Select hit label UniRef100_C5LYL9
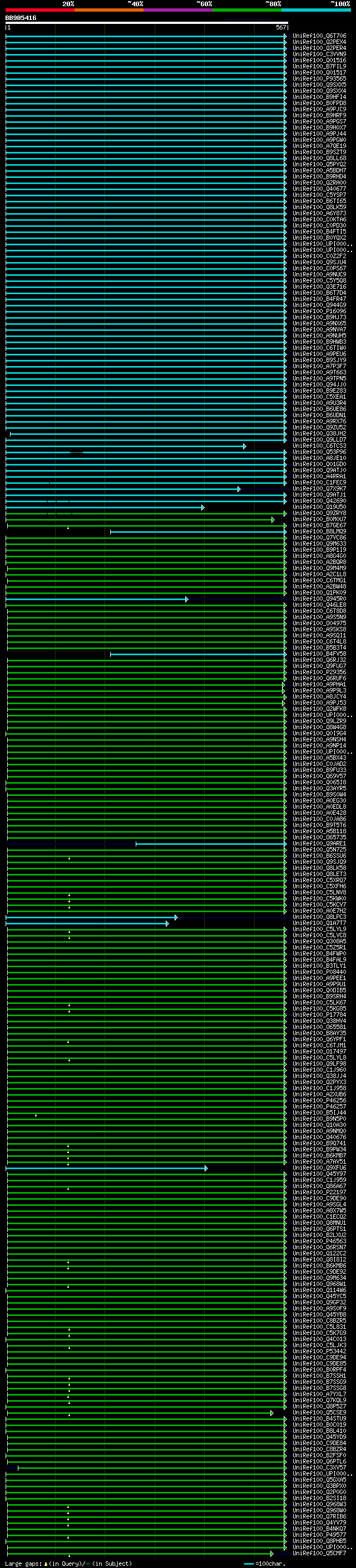Image resolution: width=356 pixels, height=1568 pixels. 319,929
